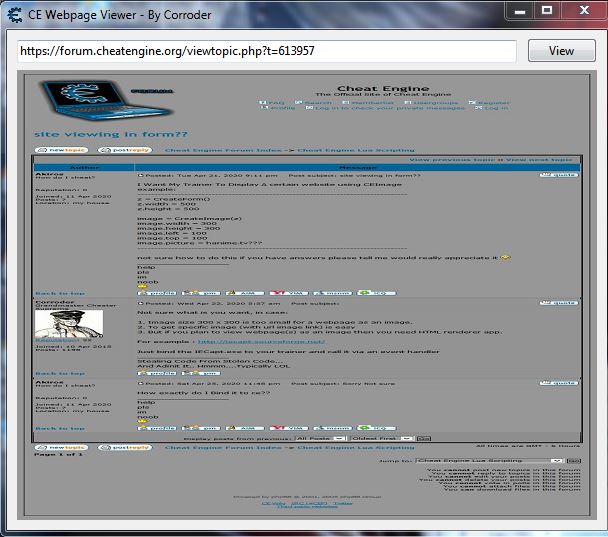
Task: Click icq icon under Akiros's last post
Action: [377, 428]
